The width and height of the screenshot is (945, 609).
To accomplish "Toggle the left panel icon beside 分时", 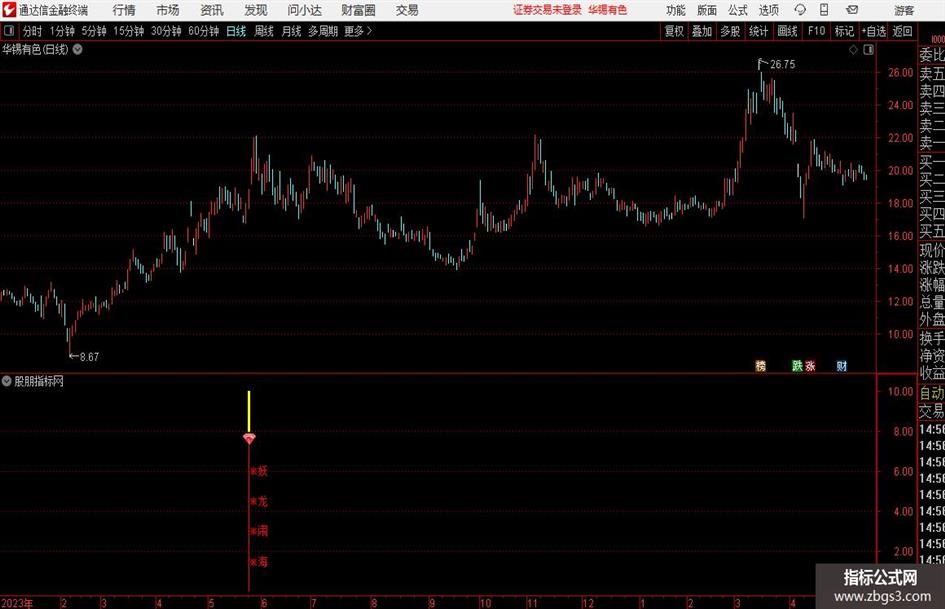I will 9,31.
